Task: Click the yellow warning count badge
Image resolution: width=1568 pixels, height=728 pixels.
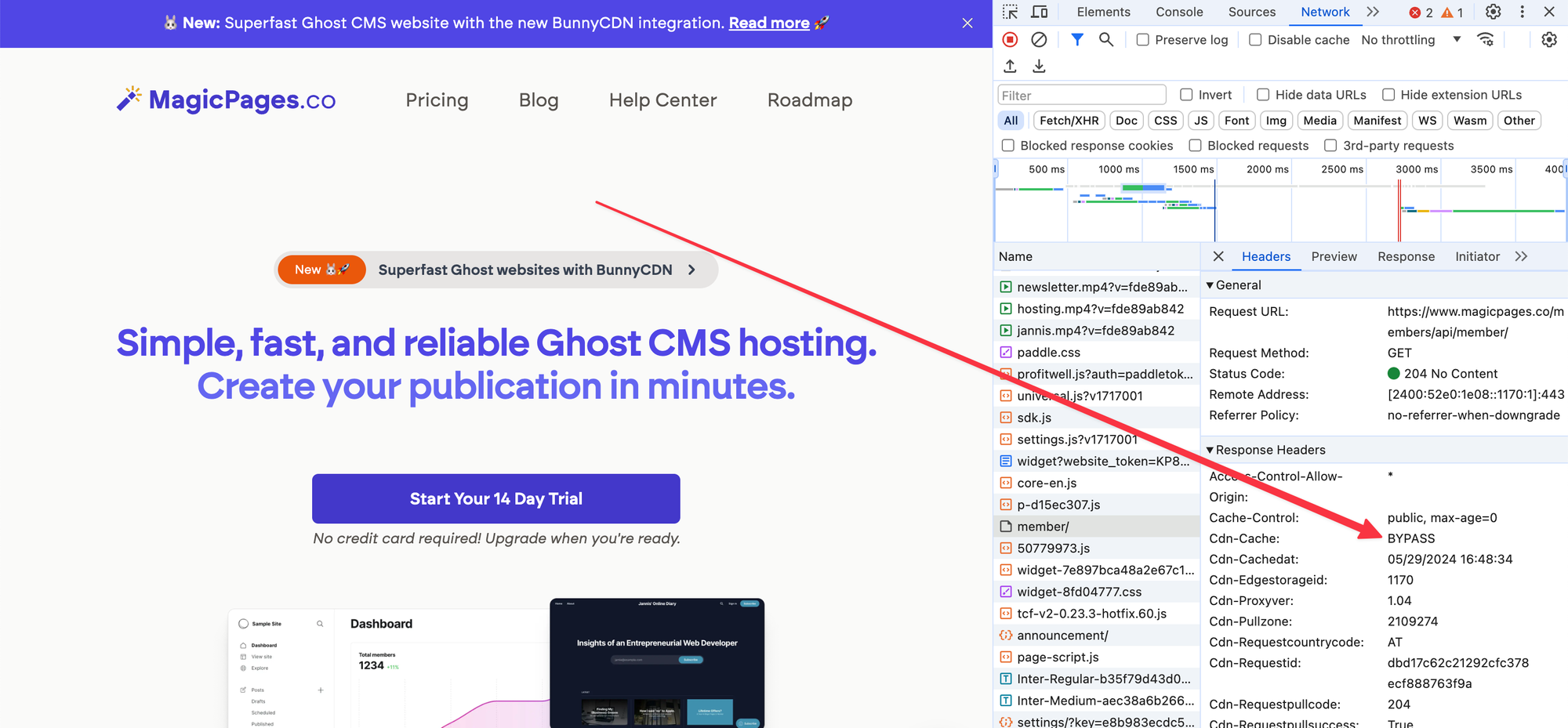Action: [x=1453, y=13]
